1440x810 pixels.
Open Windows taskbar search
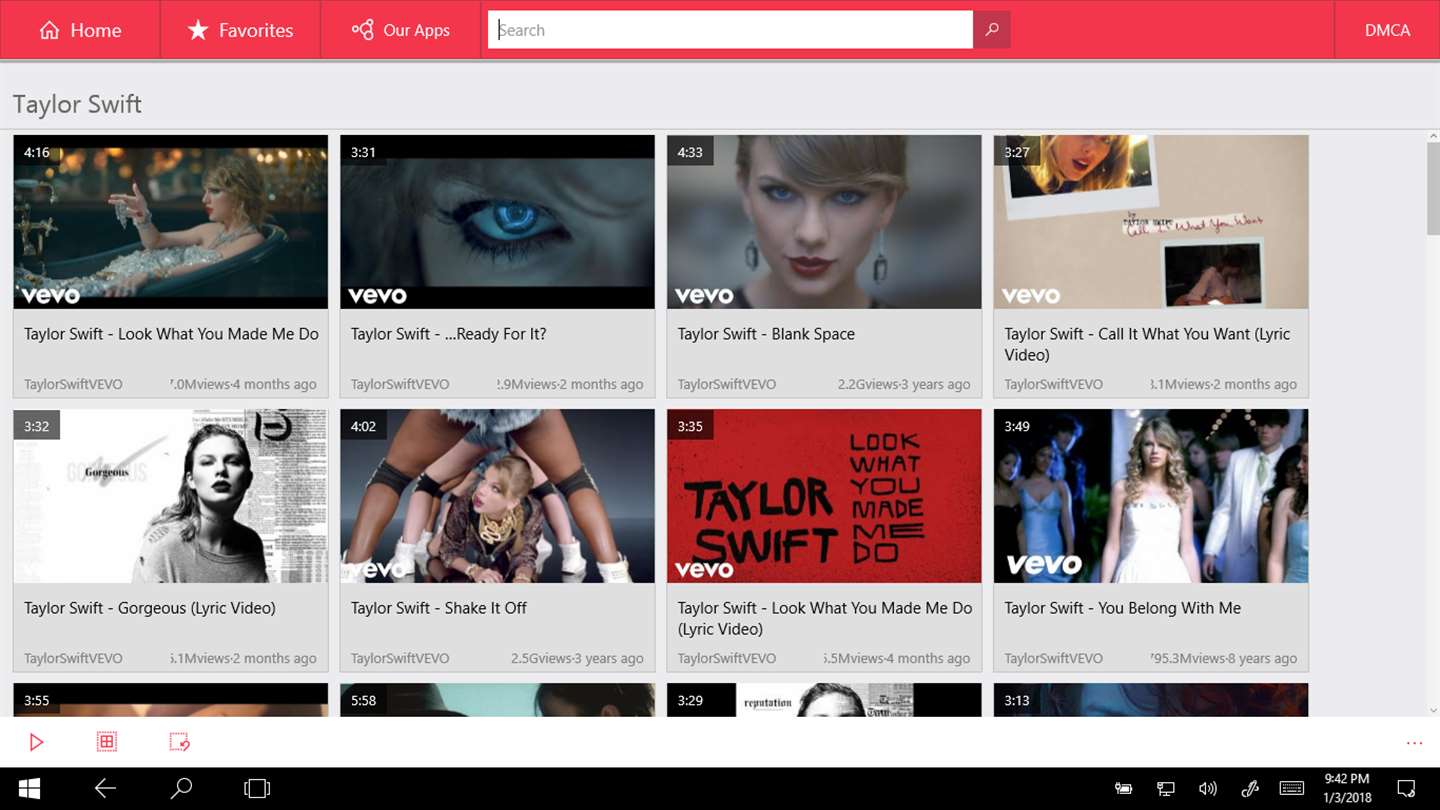pos(181,789)
